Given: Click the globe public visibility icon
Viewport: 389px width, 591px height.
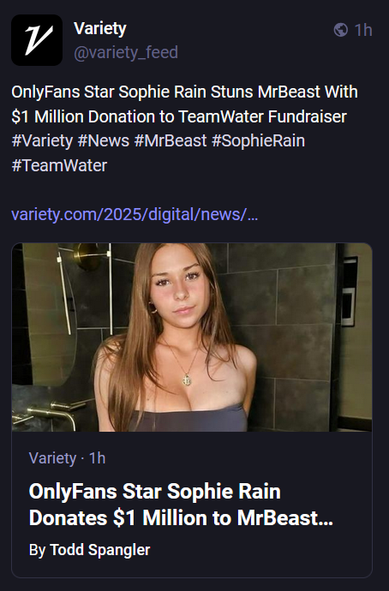Looking at the screenshot, I should coord(341,30).
